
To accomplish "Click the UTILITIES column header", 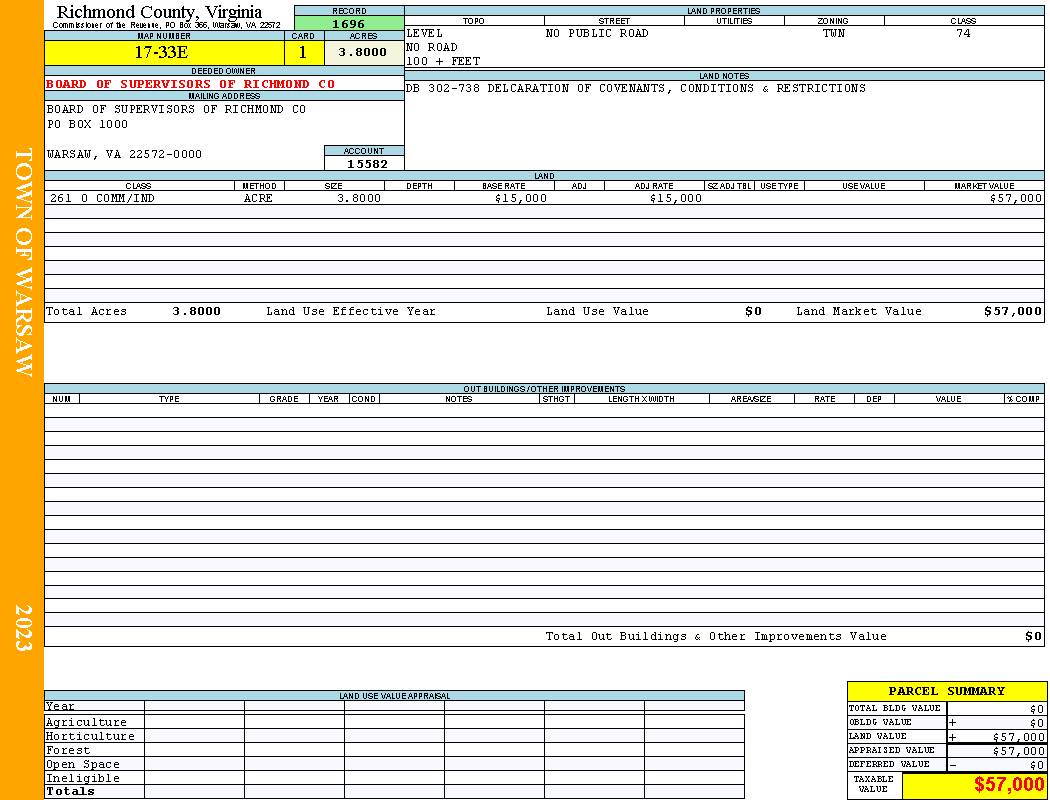I will (x=734, y=21).
